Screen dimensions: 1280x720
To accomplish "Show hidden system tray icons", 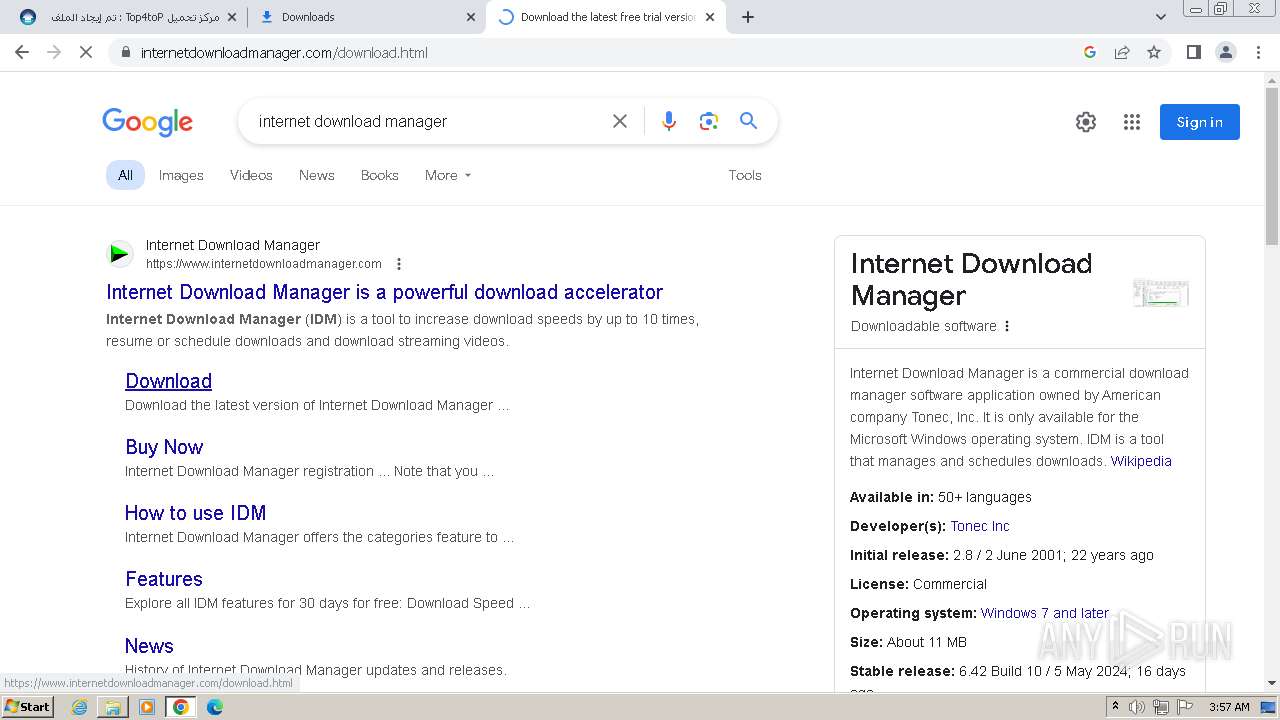I will tap(1115, 707).
